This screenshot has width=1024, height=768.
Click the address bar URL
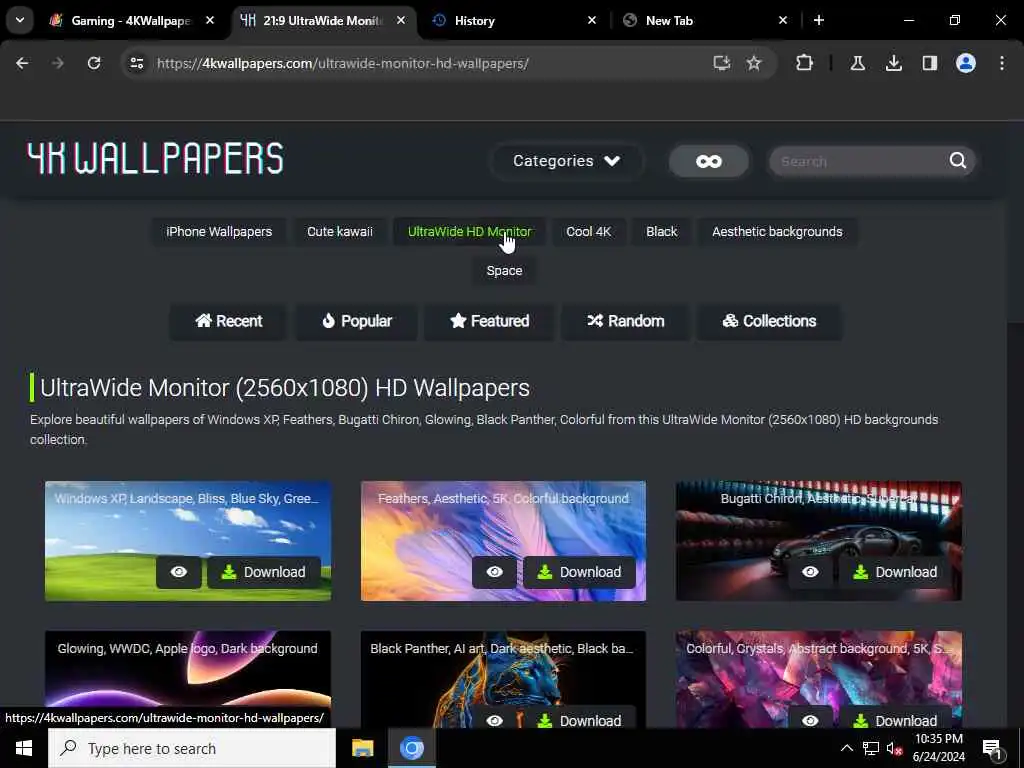(343, 63)
